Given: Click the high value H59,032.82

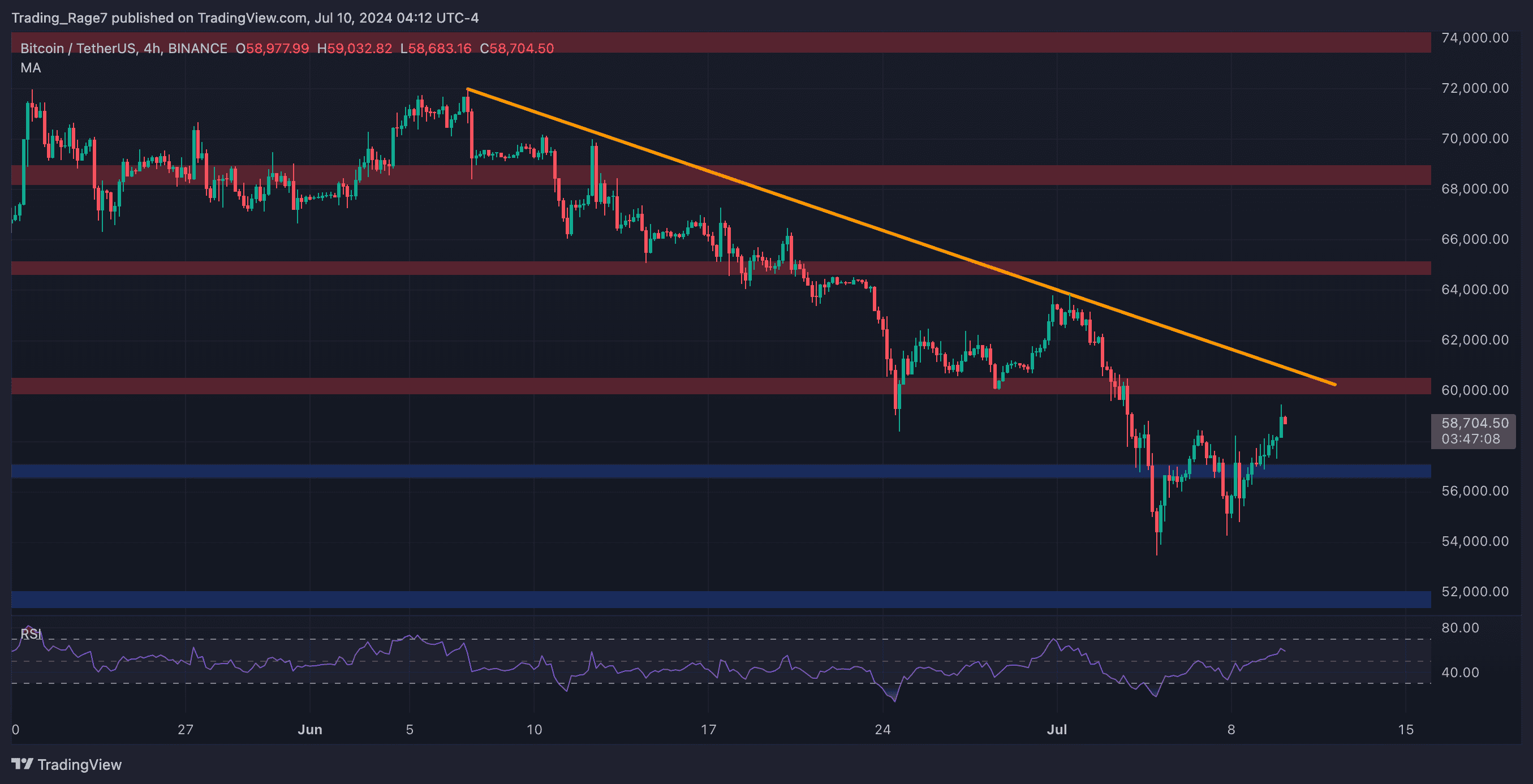Looking at the screenshot, I should (x=355, y=48).
